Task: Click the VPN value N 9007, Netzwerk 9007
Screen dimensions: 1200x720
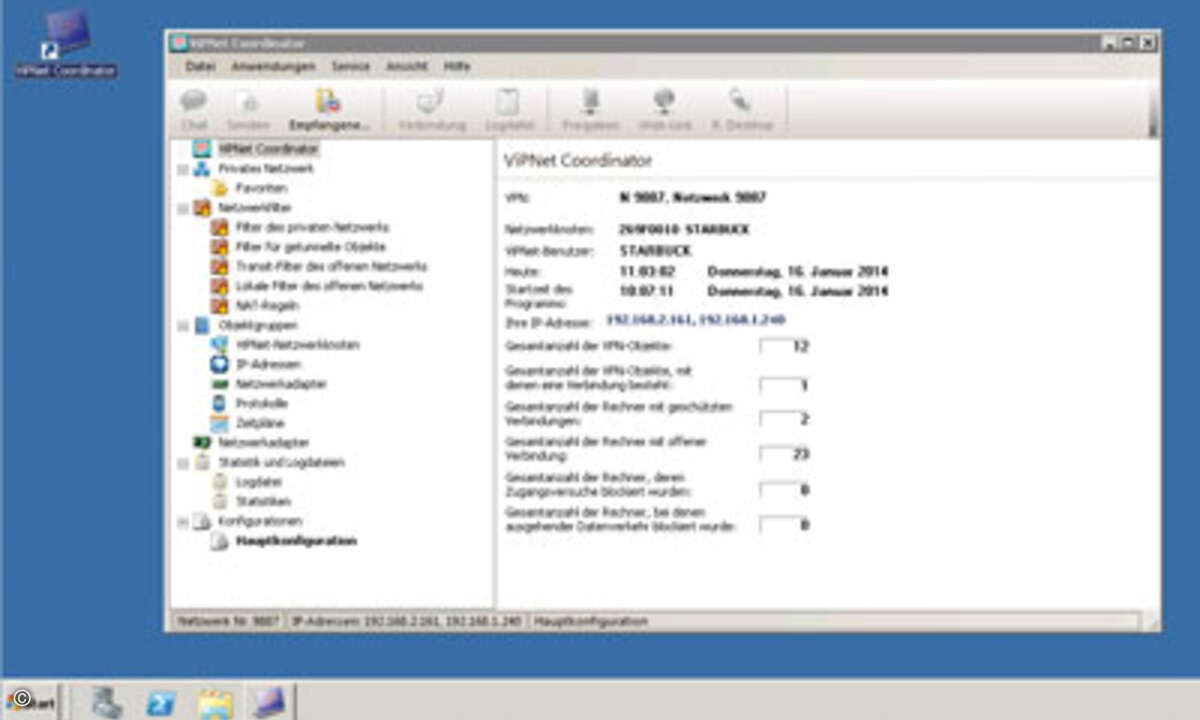Action: click(x=693, y=198)
